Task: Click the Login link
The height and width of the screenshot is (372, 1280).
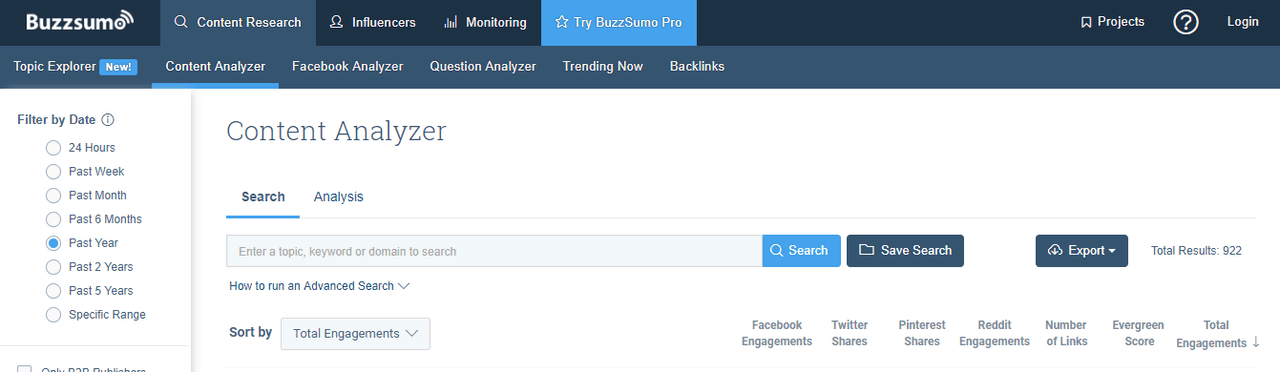Action: (1243, 22)
